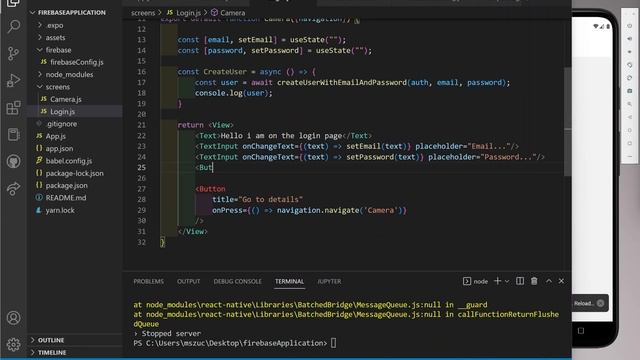The height and width of the screenshot is (360, 640).
Task: Click the terminal prompt input
Action: pos(333,343)
